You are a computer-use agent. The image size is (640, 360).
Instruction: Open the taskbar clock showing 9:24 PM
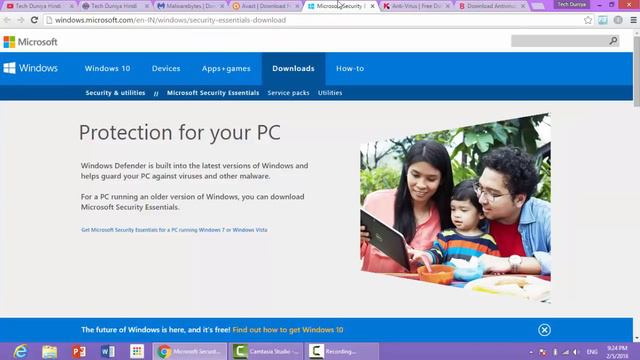click(617, 352)
